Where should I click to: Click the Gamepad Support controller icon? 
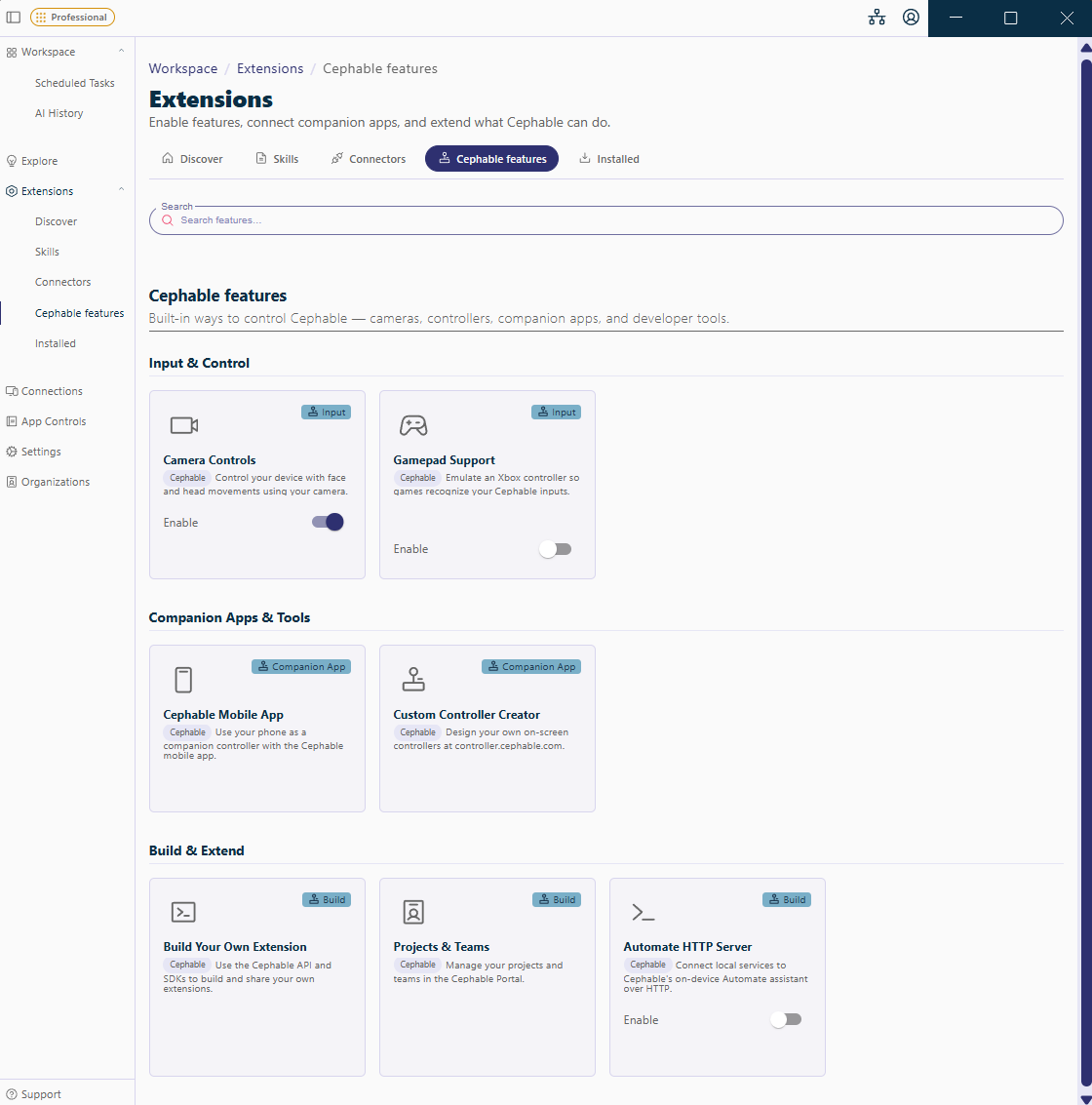click(413, 425)
